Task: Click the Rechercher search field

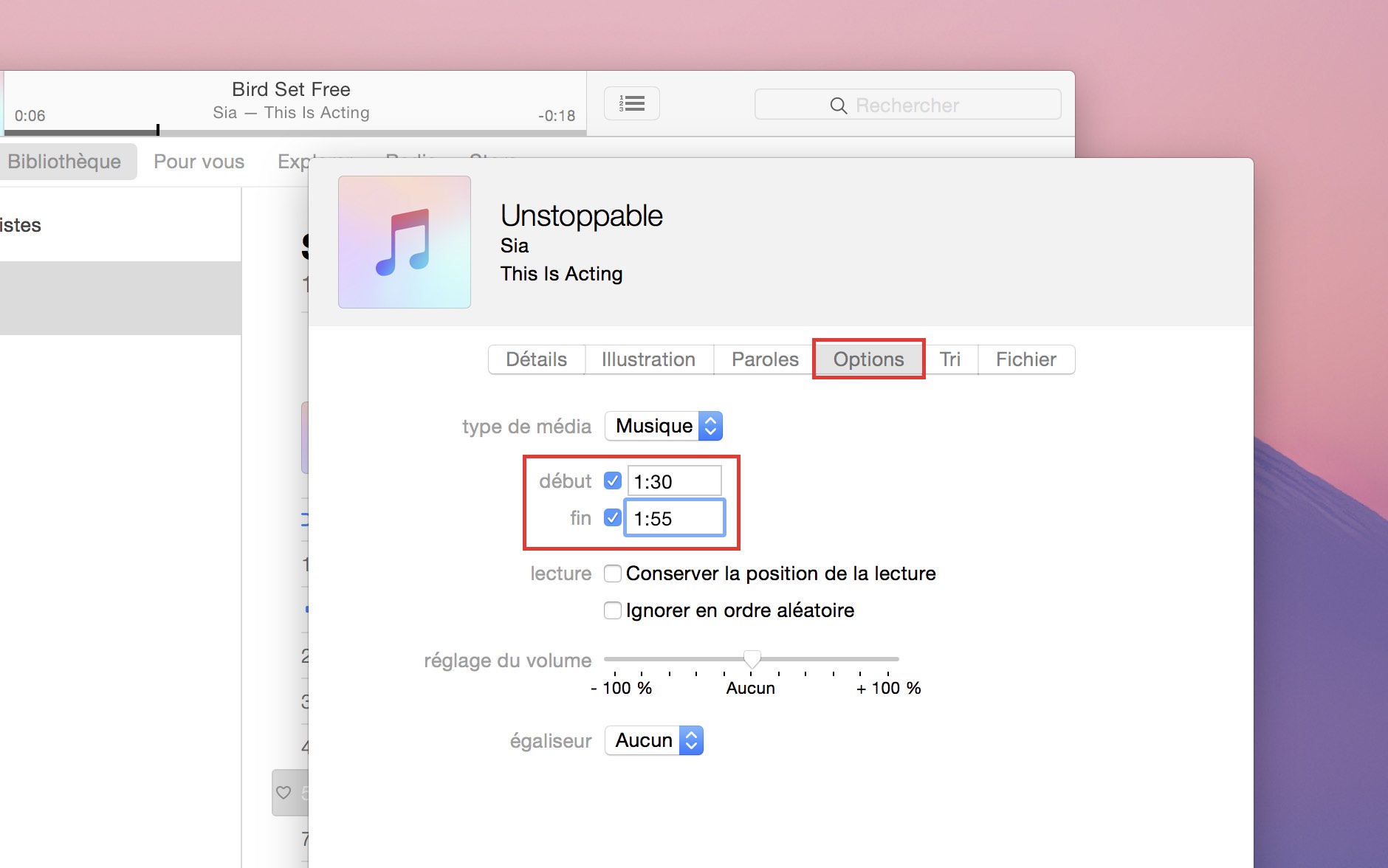Action: (908, 105)
